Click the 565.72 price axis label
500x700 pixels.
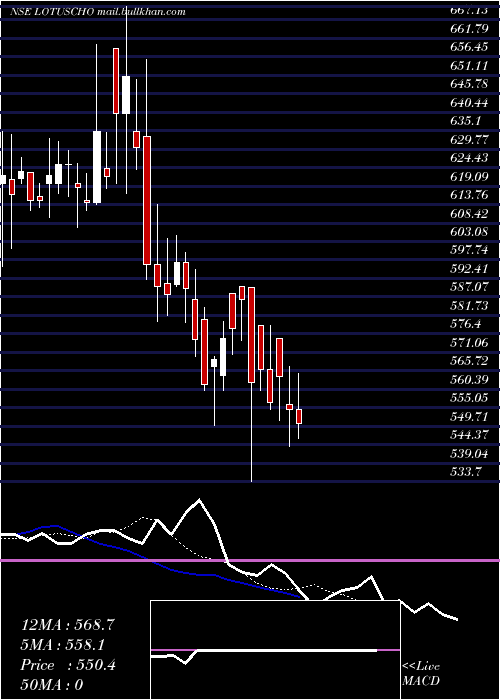[x=470, y=361]
